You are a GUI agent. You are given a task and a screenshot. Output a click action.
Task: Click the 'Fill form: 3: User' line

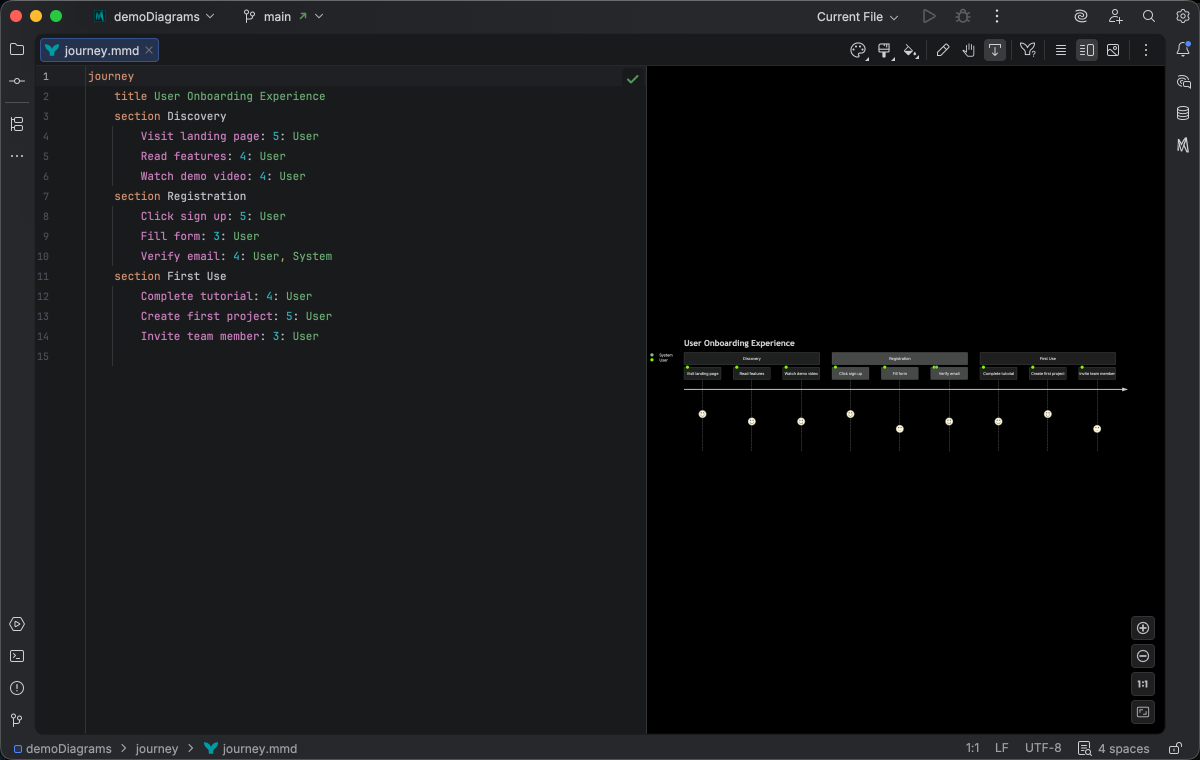click(x=200, y=236)
